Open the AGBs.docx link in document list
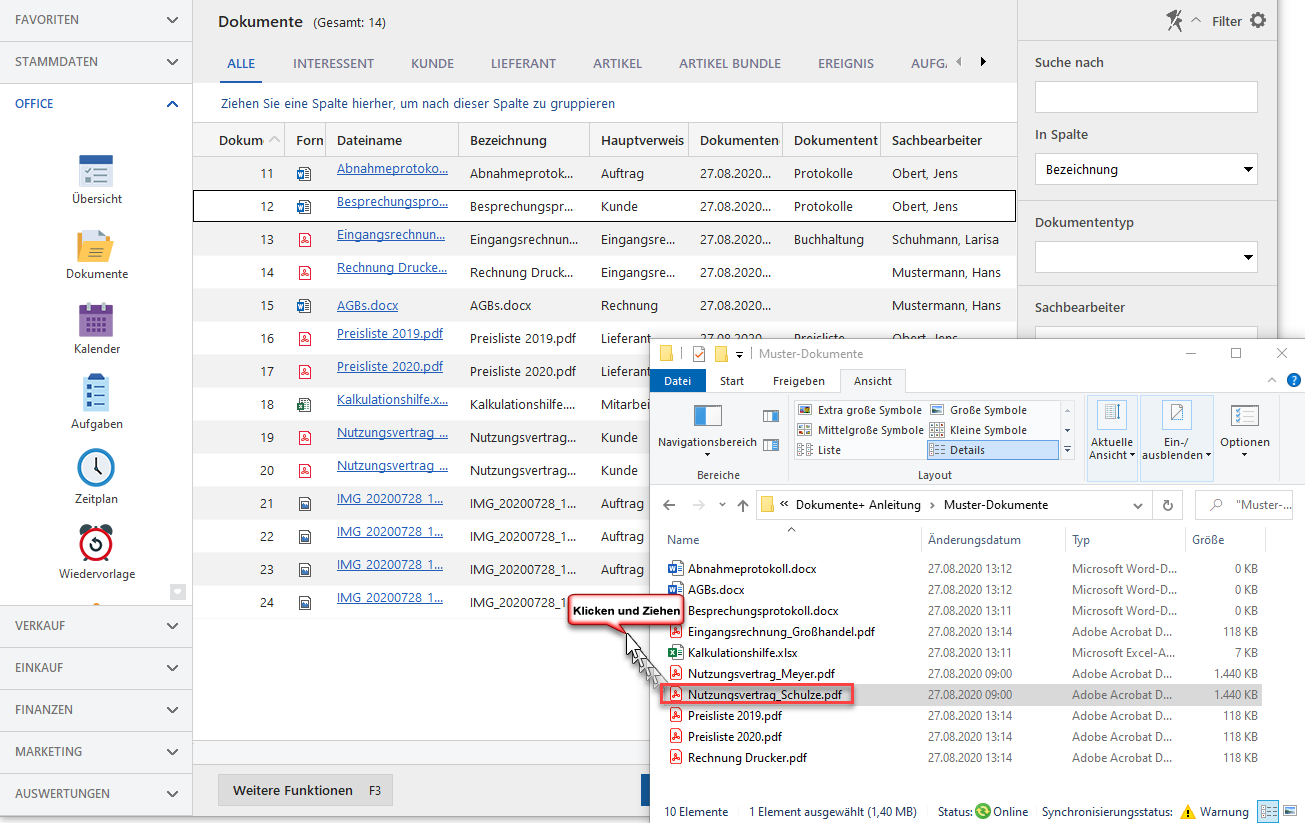The image size is (1305, 823). [367, 306]
